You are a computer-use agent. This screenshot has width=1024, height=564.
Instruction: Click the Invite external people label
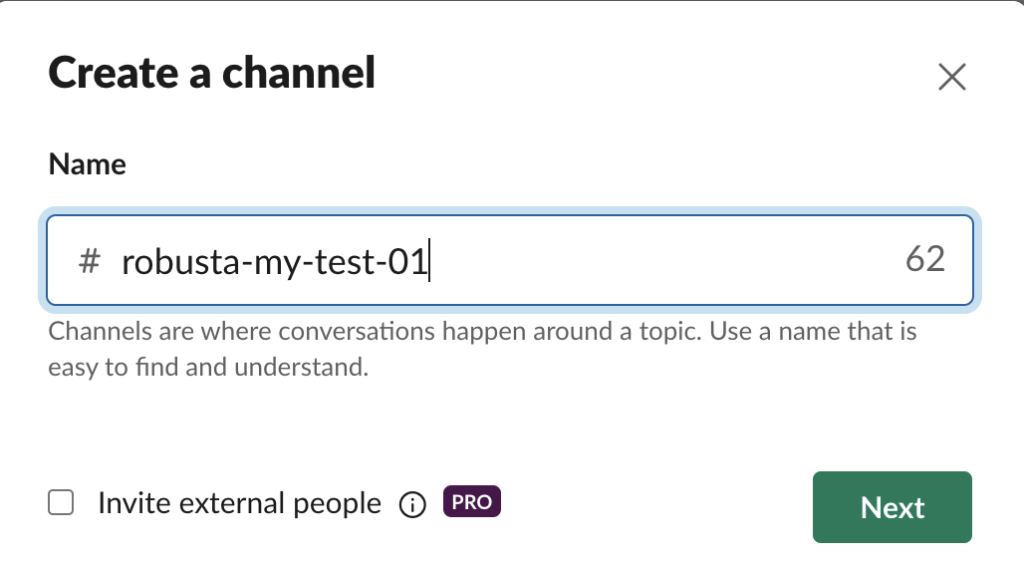(239, 503)
